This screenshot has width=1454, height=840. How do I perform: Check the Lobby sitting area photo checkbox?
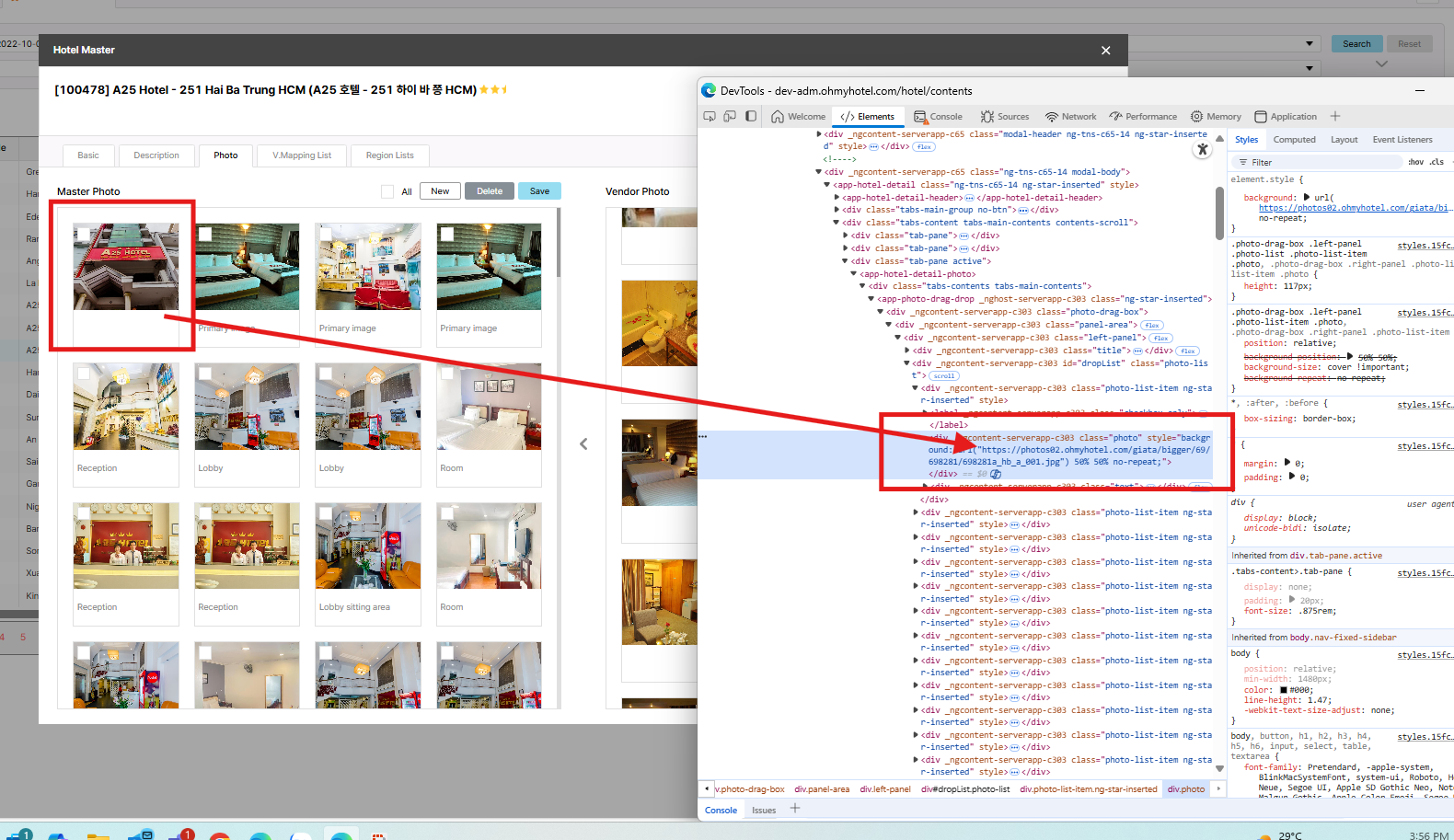coord(326,513)
